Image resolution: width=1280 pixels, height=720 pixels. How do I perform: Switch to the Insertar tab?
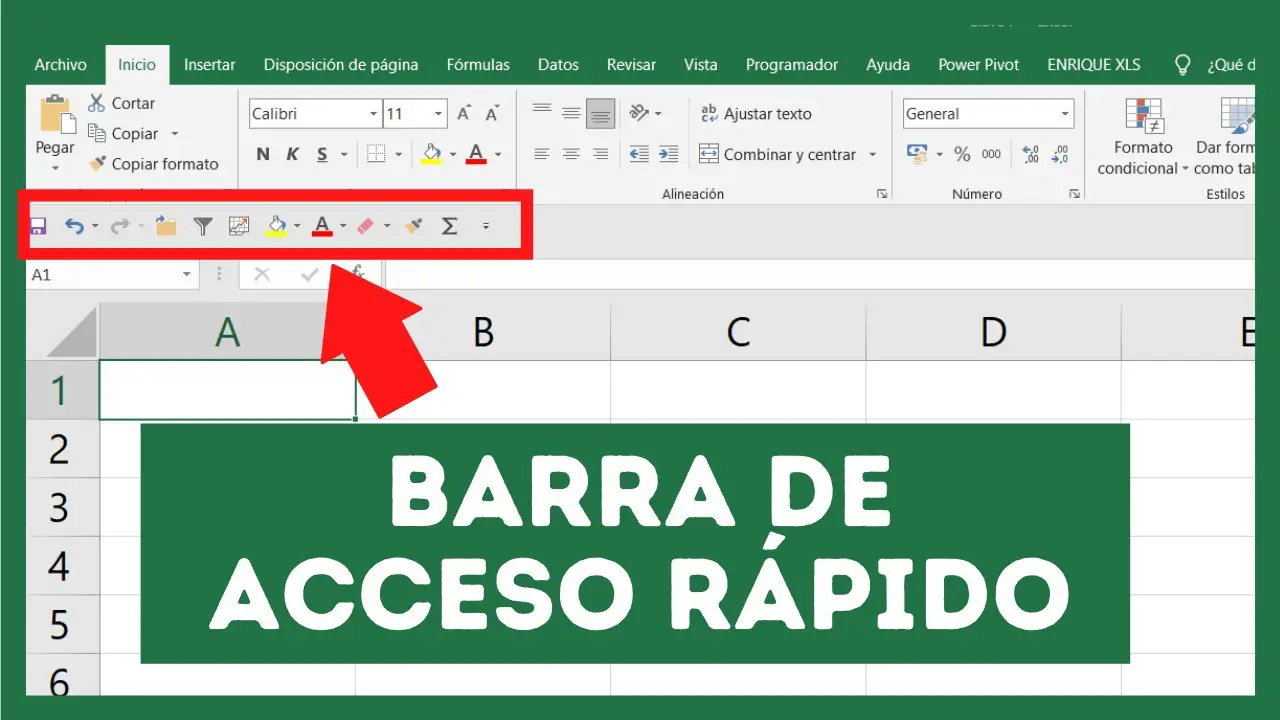pos(210,65)
